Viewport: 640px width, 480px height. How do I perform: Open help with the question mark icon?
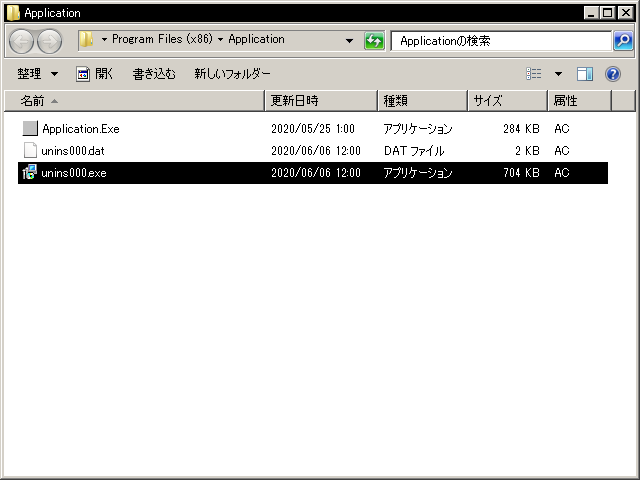tap(613, 74)
